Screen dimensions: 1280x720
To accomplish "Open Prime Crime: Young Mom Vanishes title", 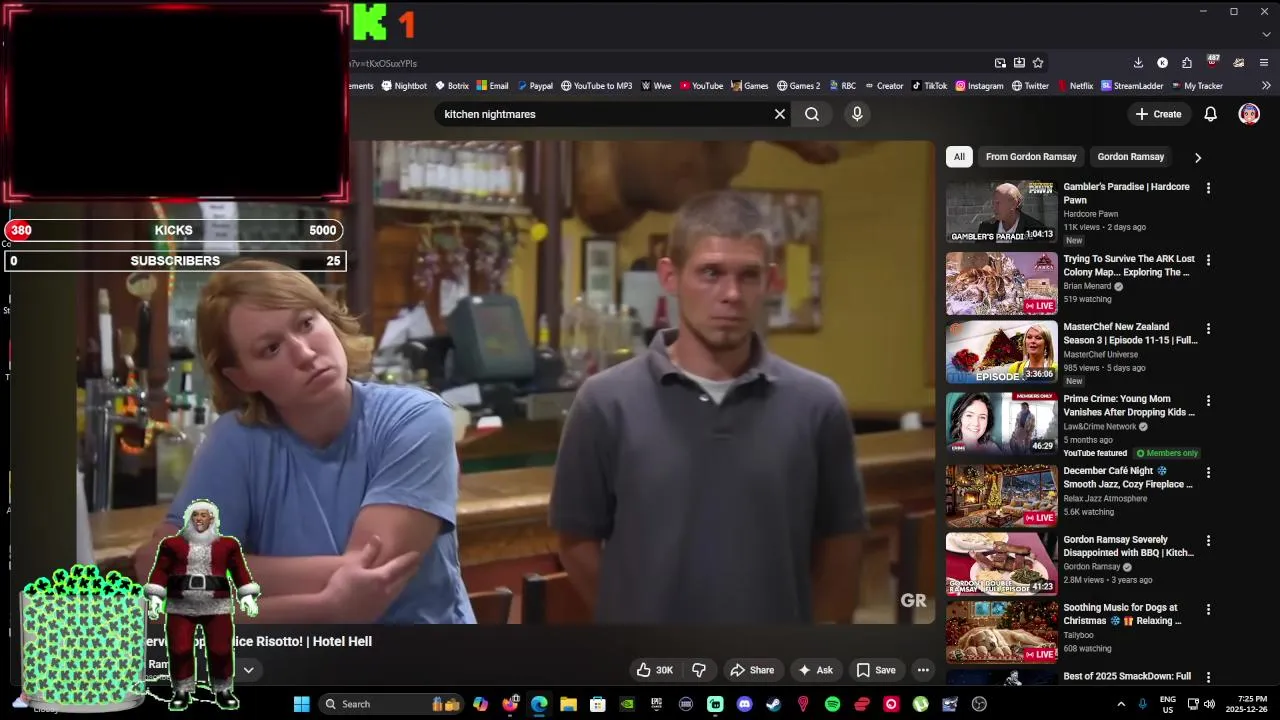I will click(x=1129, y=405).
